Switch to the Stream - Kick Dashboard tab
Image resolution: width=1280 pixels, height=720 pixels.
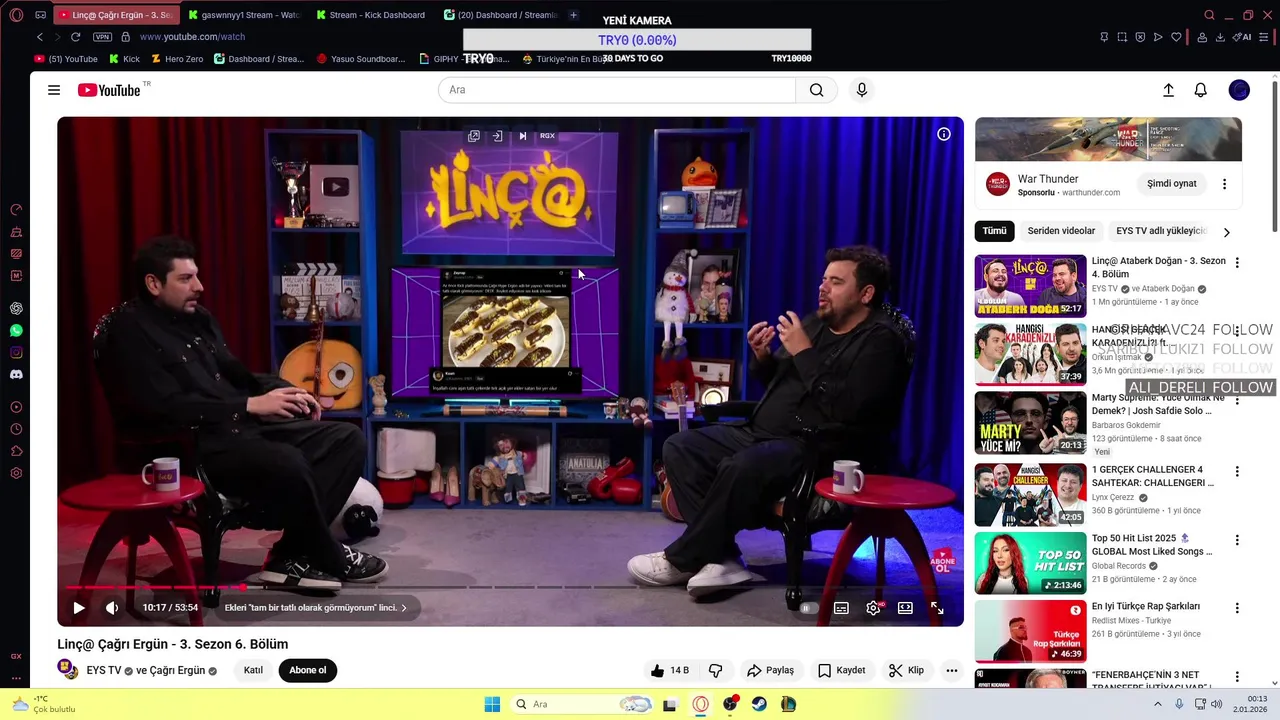point(371,15)
